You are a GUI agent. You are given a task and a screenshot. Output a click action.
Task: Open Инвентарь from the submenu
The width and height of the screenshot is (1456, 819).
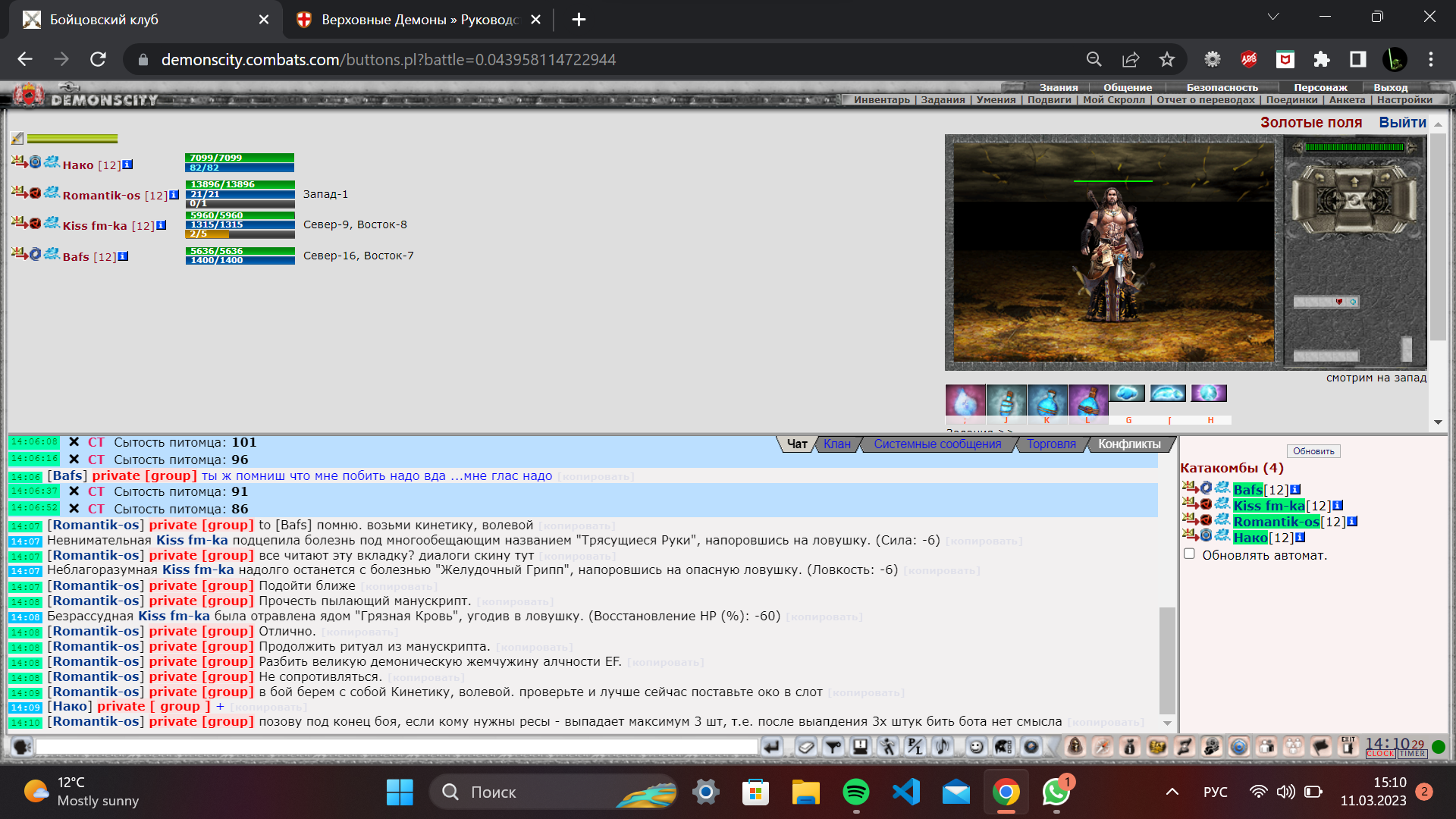(x=881, y=100)
